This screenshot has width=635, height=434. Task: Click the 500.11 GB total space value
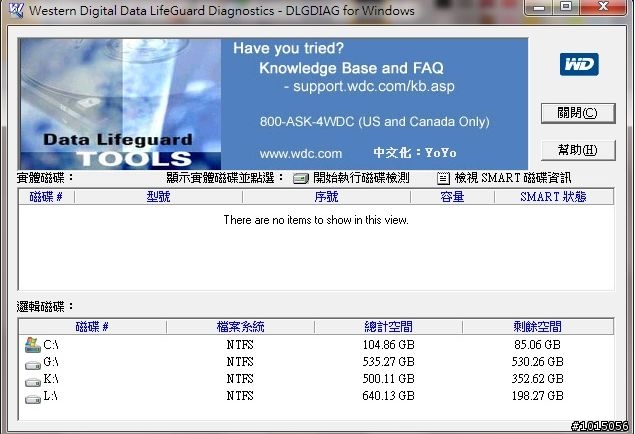tap(388, 379)
